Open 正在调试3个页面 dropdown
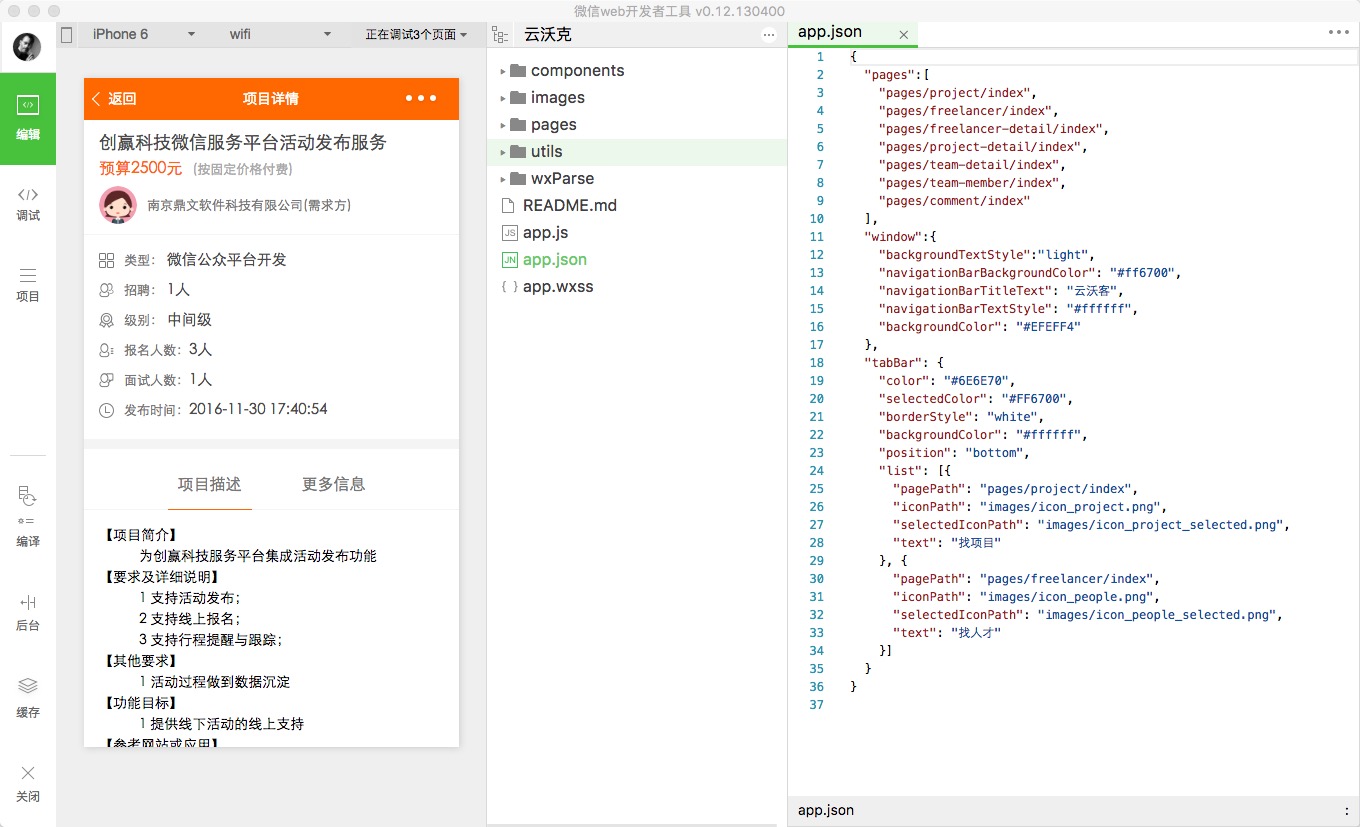Image resolution: width=1360 pixels, height=827 pixels. click(x=416, y=34)
